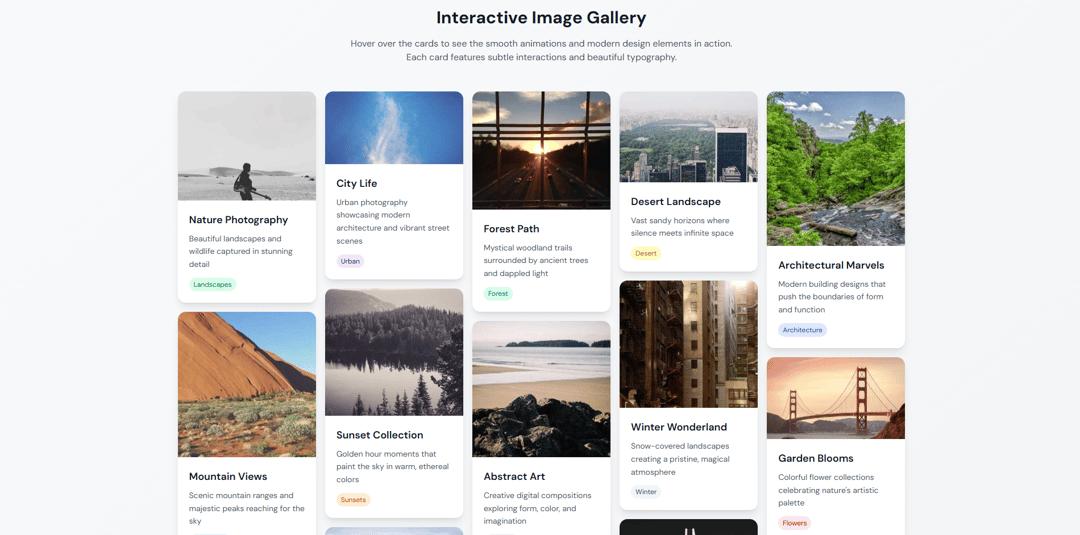The image size is (1080, 535).
Task: Click the Winter Wonderland tall buildings image
Action: 689,344
